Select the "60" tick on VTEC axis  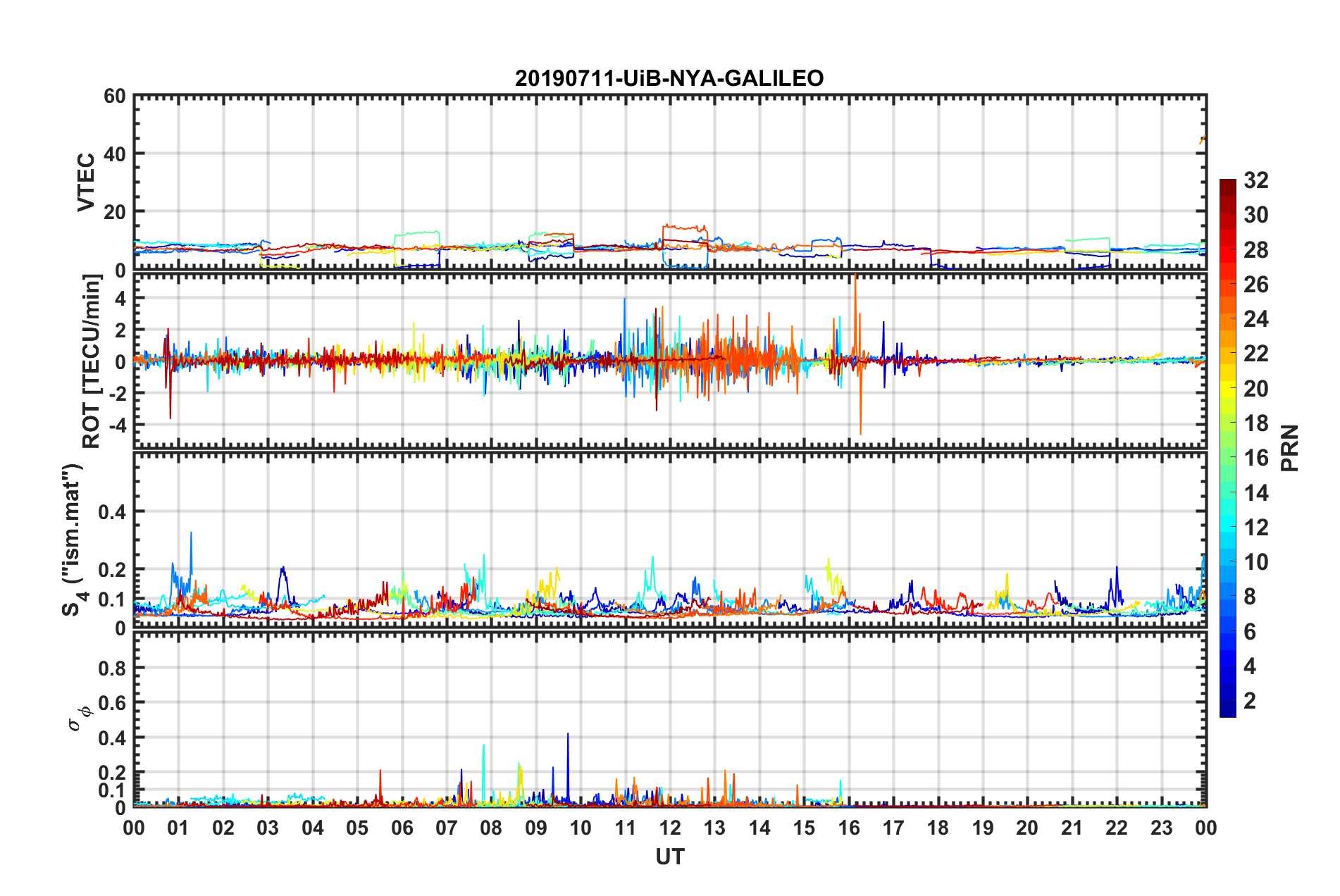tap(115, 97)
